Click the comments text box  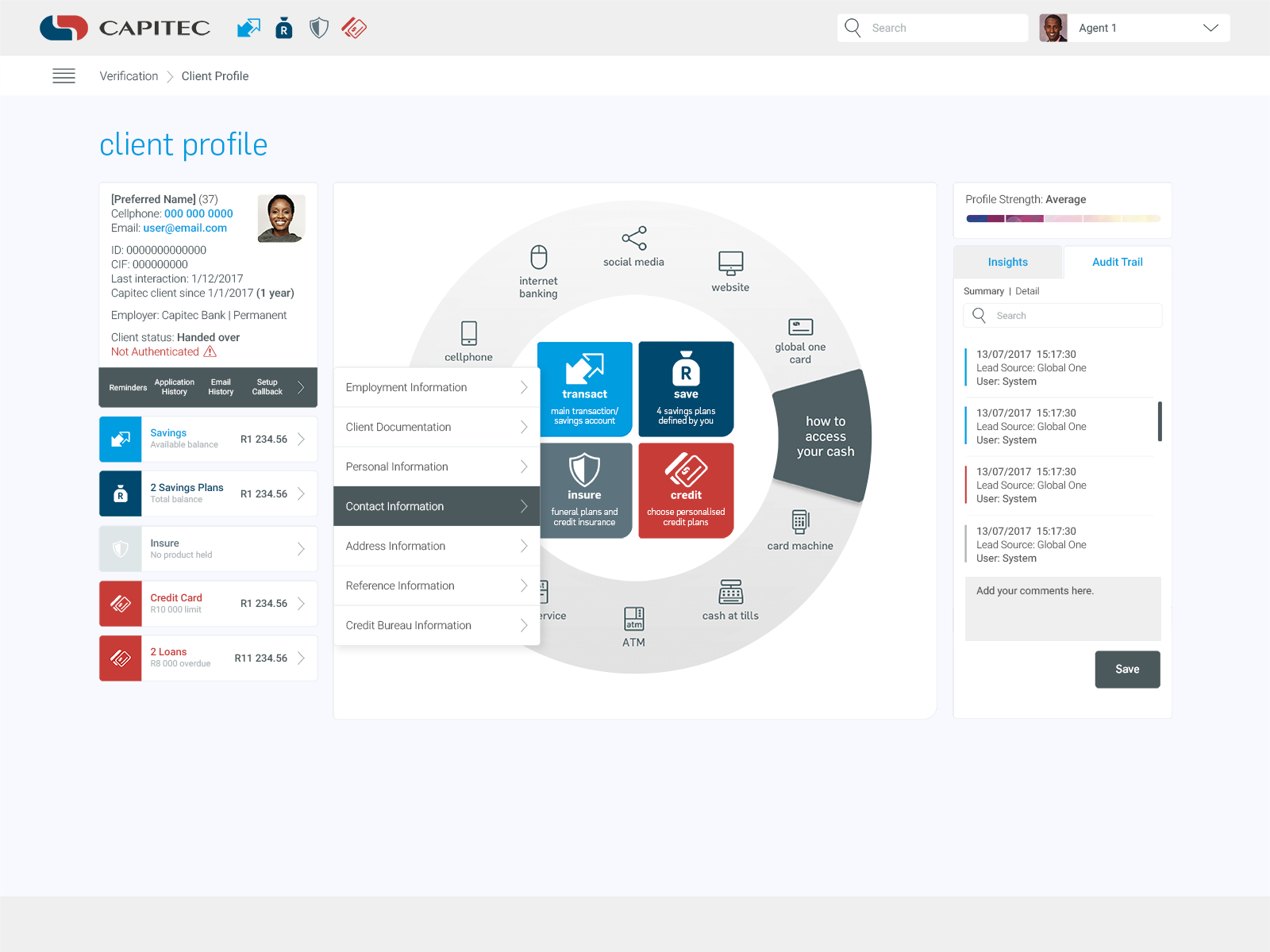1063,609
